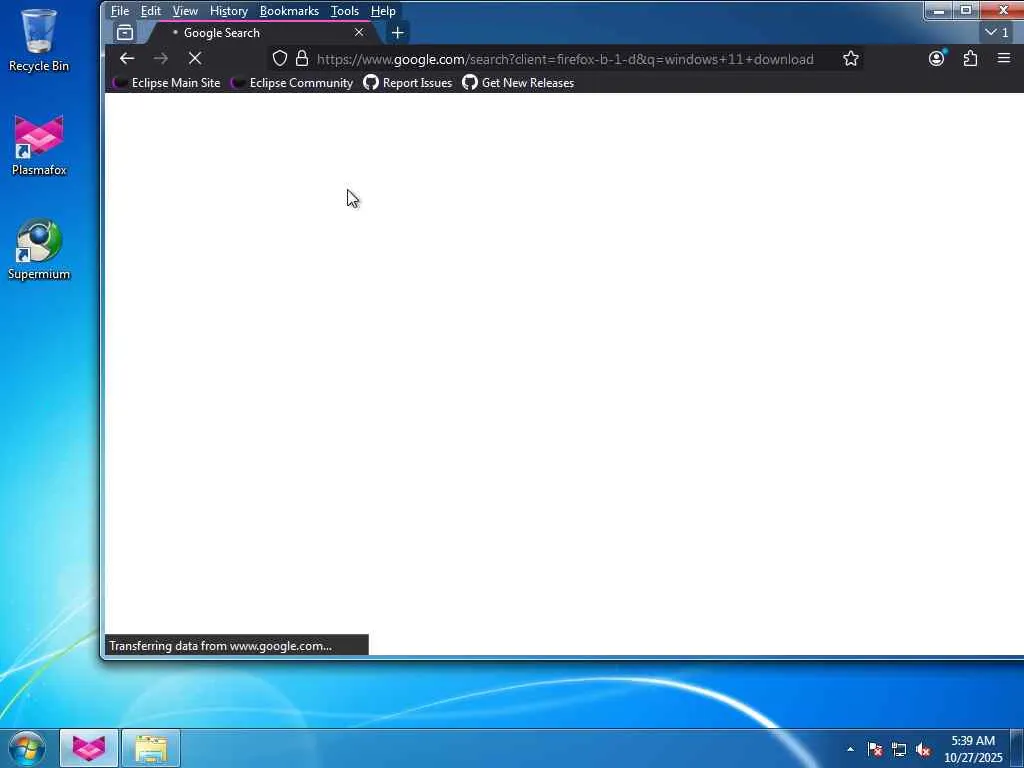
Task: Open Get New Releases bookmark
Action: tap(518, 83)
